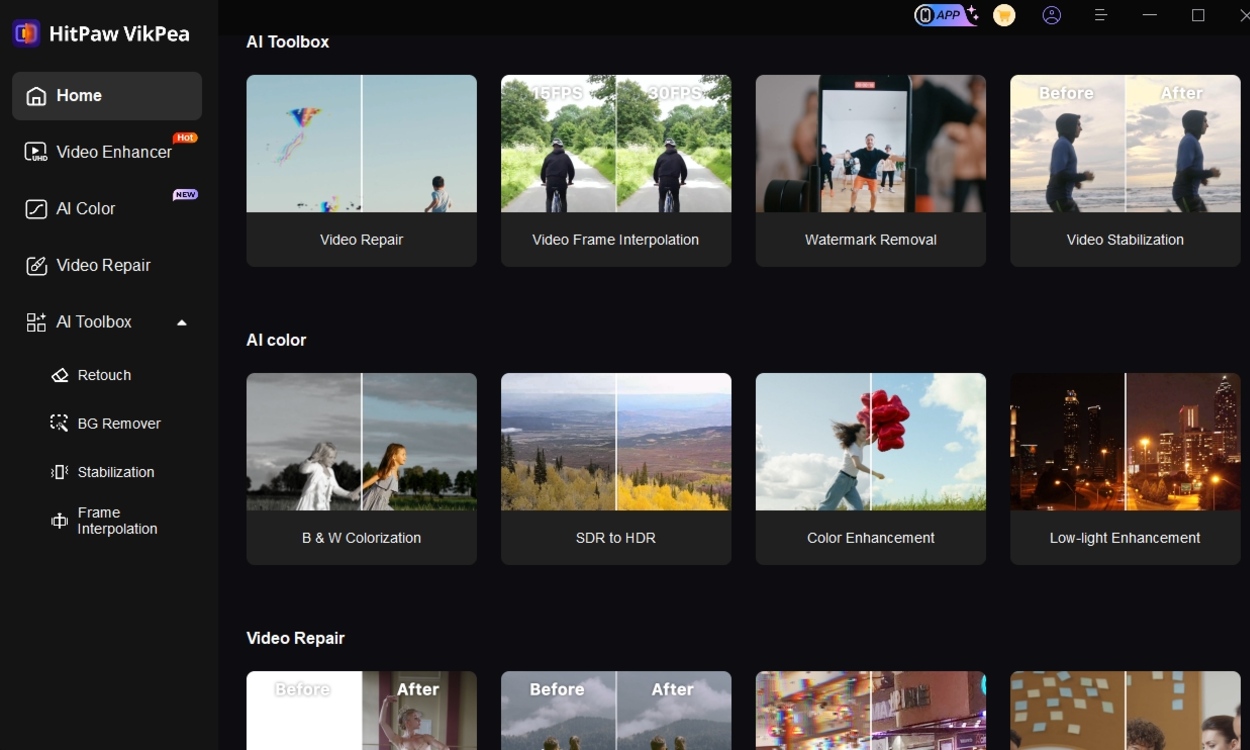Viewport: 1250px width, 750px height.
Task: Click the HitPaw VikPea title text
Action: click(119, 33)
